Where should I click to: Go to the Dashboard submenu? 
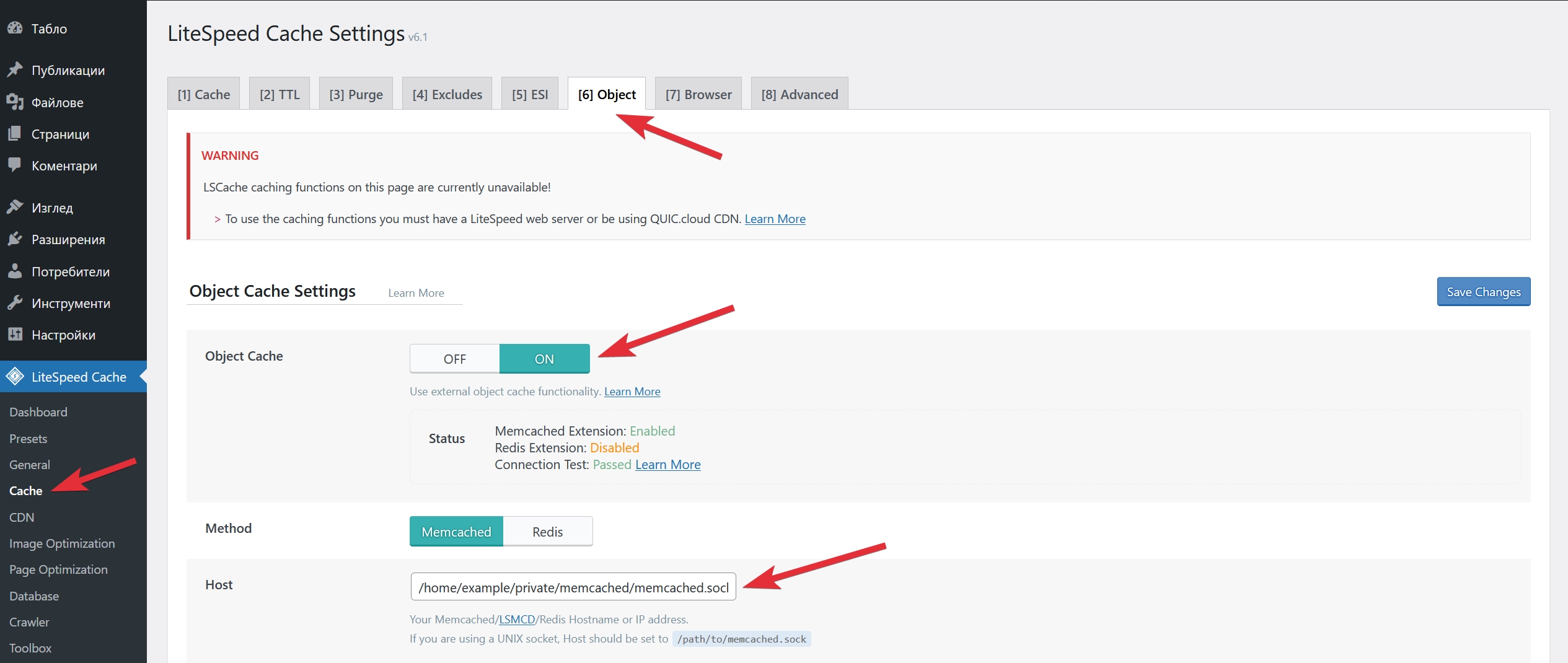point(38,411)
